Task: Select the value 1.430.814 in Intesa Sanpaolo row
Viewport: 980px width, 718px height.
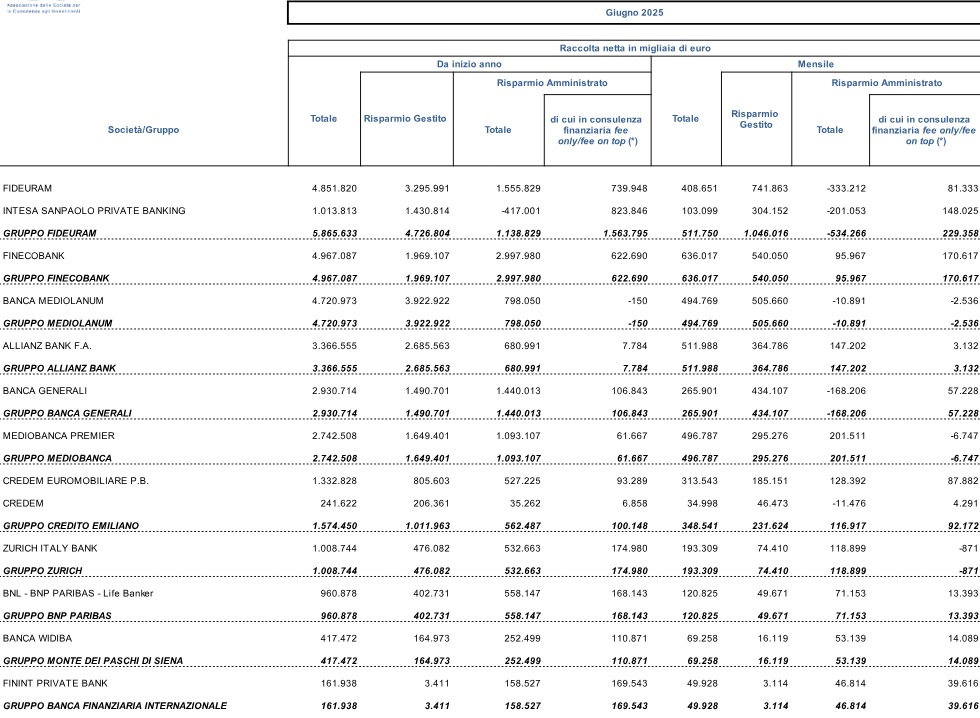Action: pyautogui.click(x=427, y=211)
